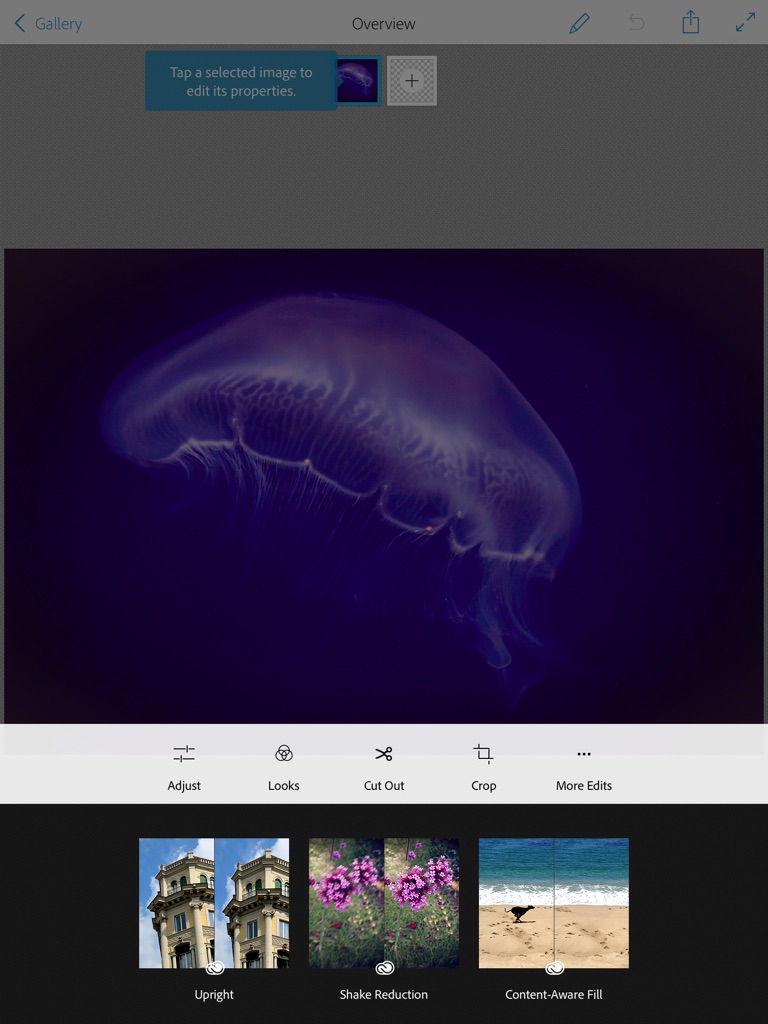Select the jellyfish layer thumbnail
Viewport: 768px width, 1024px height.
pos(358,81)
